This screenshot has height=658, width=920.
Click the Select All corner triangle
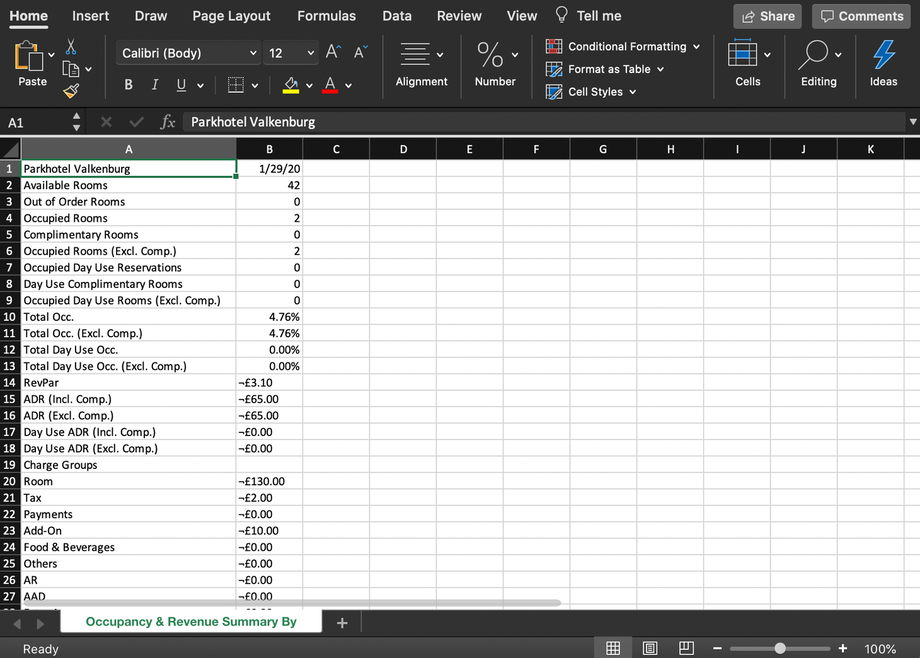click(11, 149)
